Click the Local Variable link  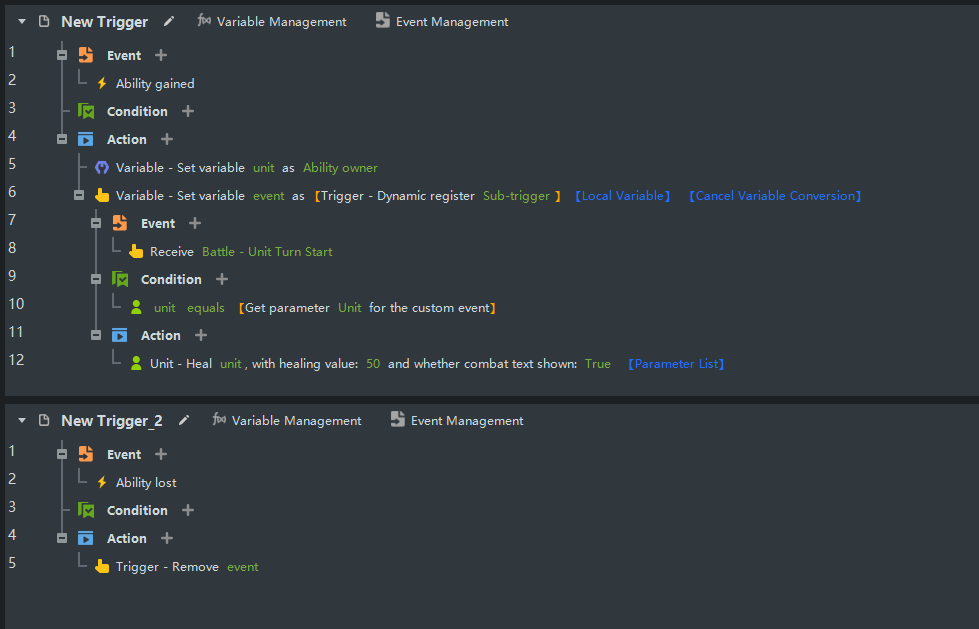[622, 196]
